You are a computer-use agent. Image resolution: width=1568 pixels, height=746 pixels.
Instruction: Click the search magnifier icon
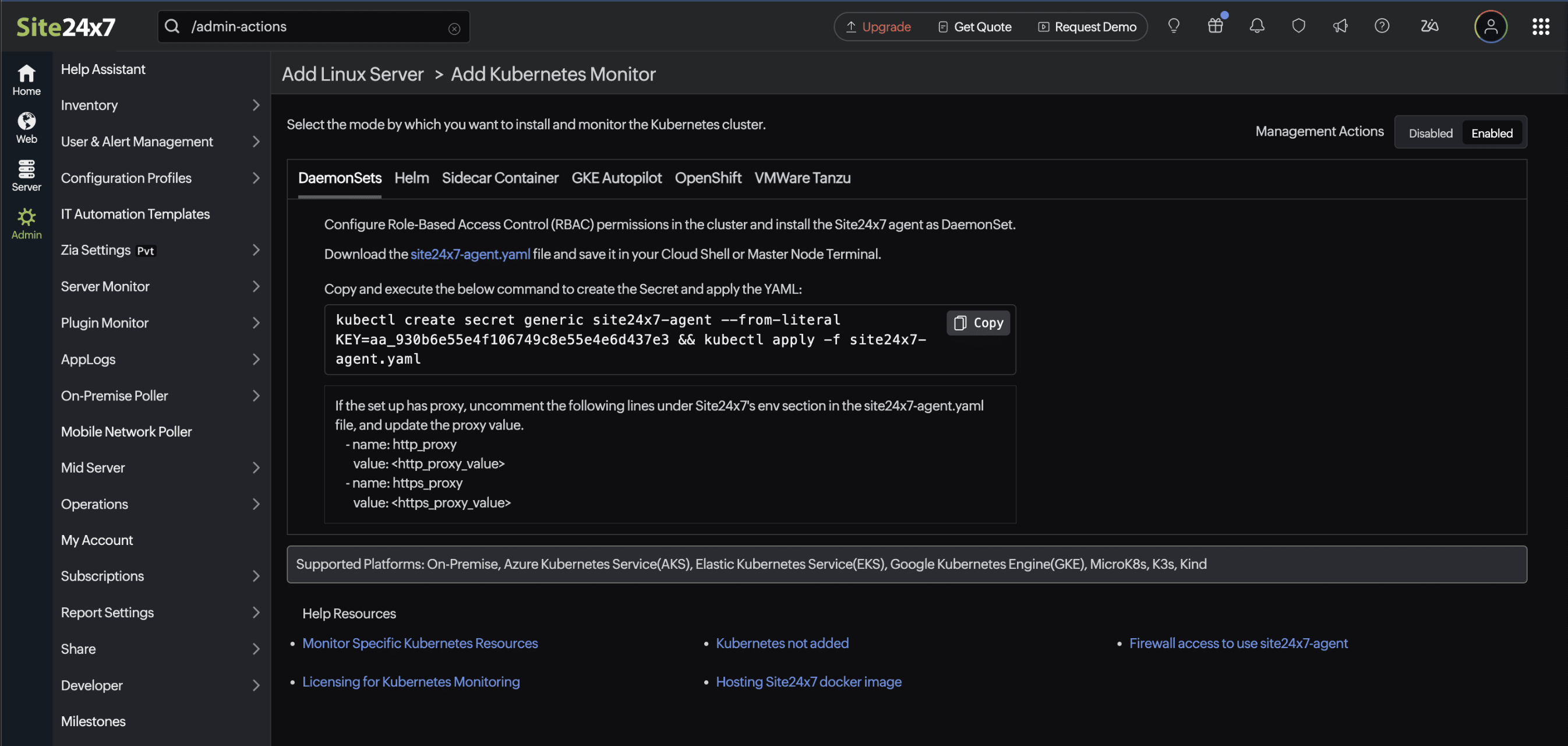pyautogui.click(x=173, y=26)
